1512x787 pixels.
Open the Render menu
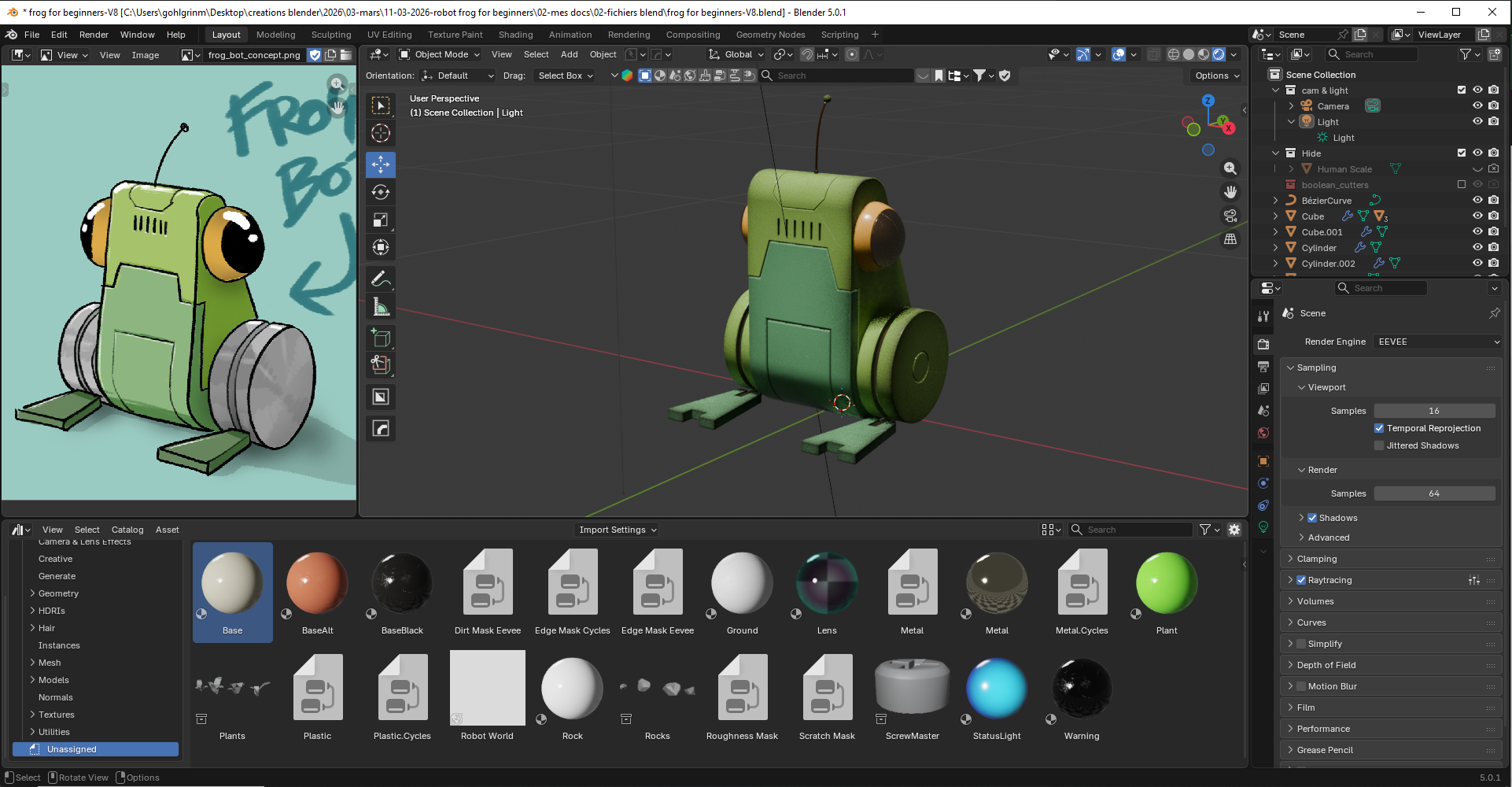94,35
